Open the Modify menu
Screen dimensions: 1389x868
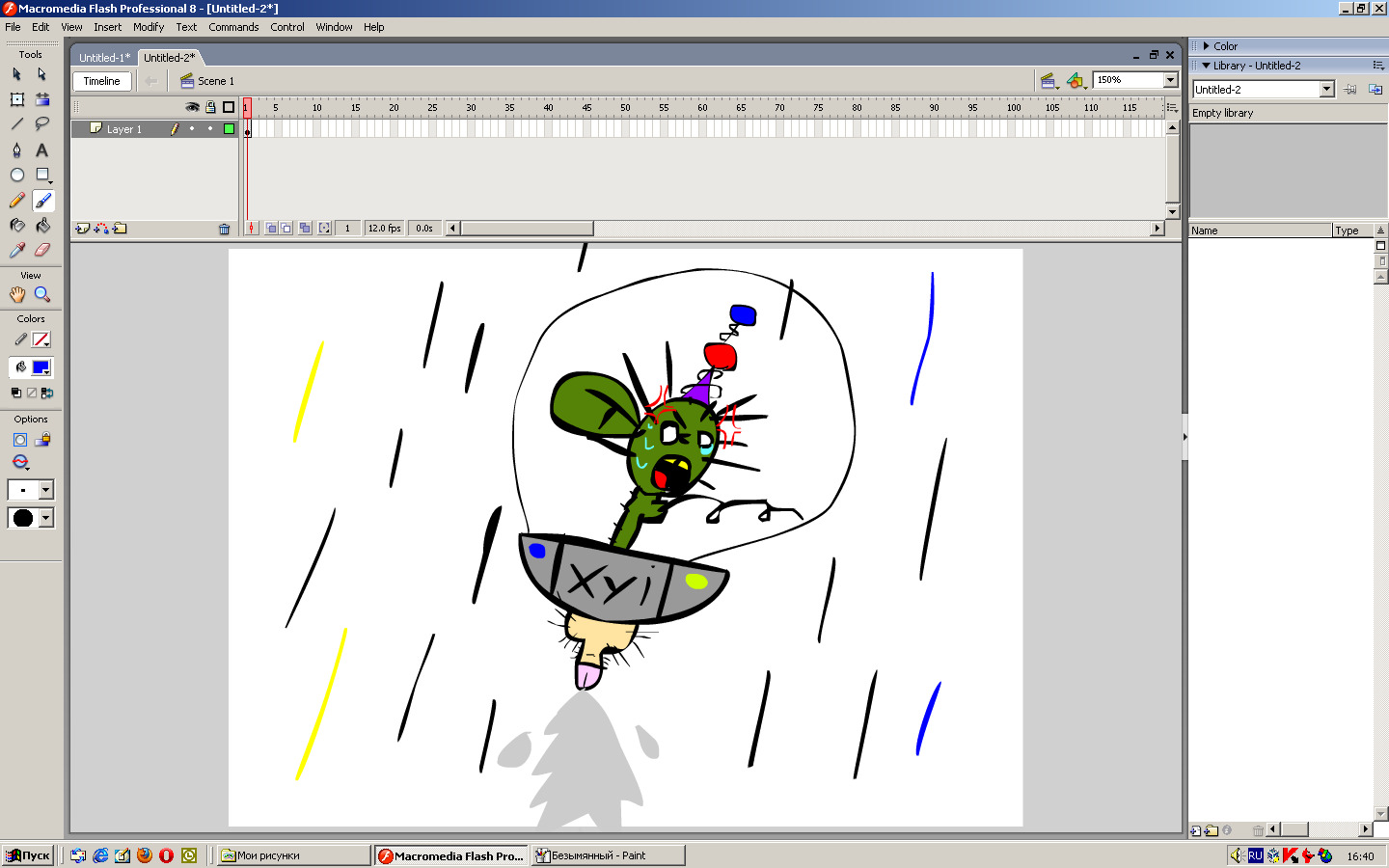click(x=149, y=27)
